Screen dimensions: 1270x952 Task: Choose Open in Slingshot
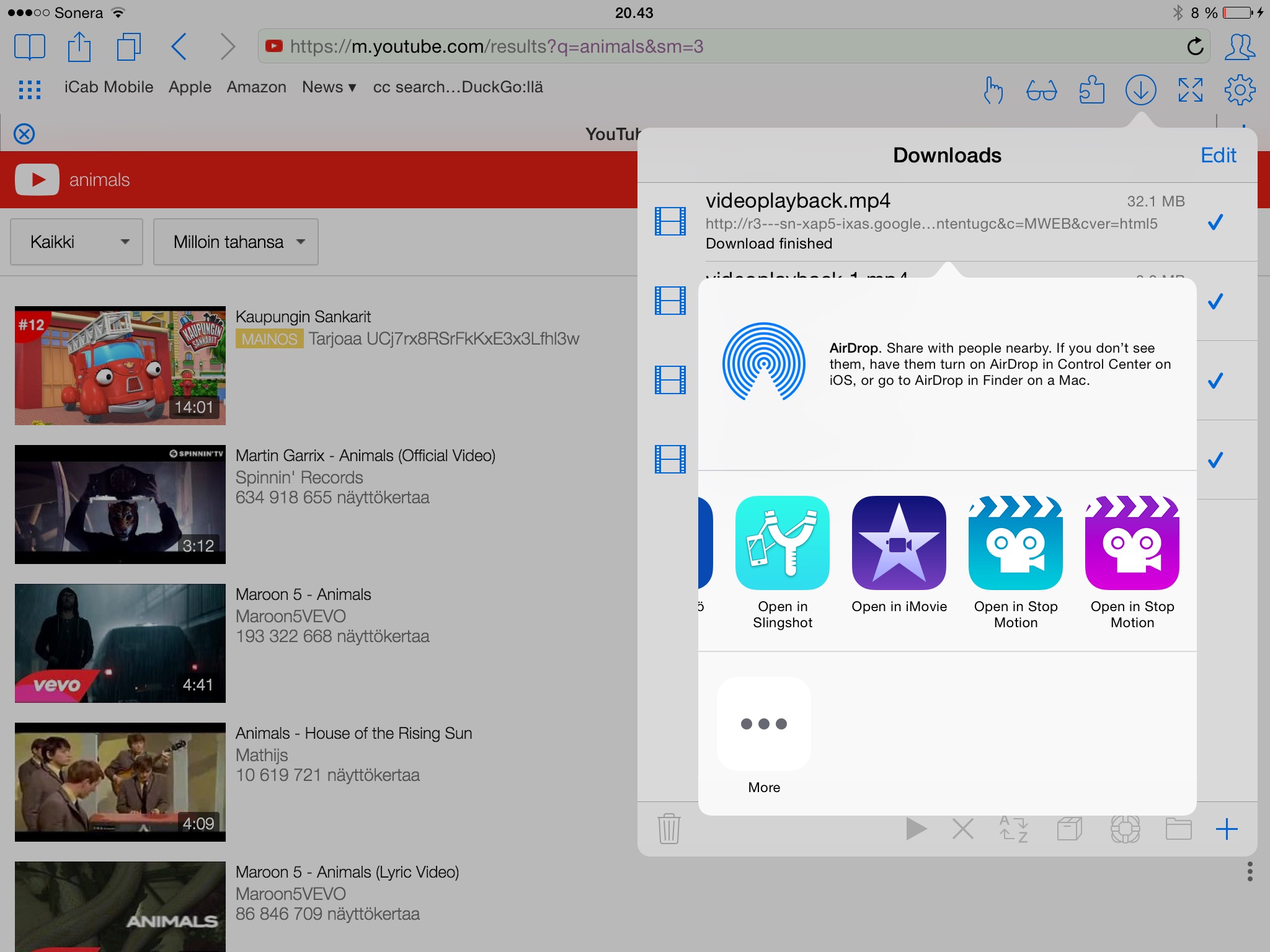782,543
